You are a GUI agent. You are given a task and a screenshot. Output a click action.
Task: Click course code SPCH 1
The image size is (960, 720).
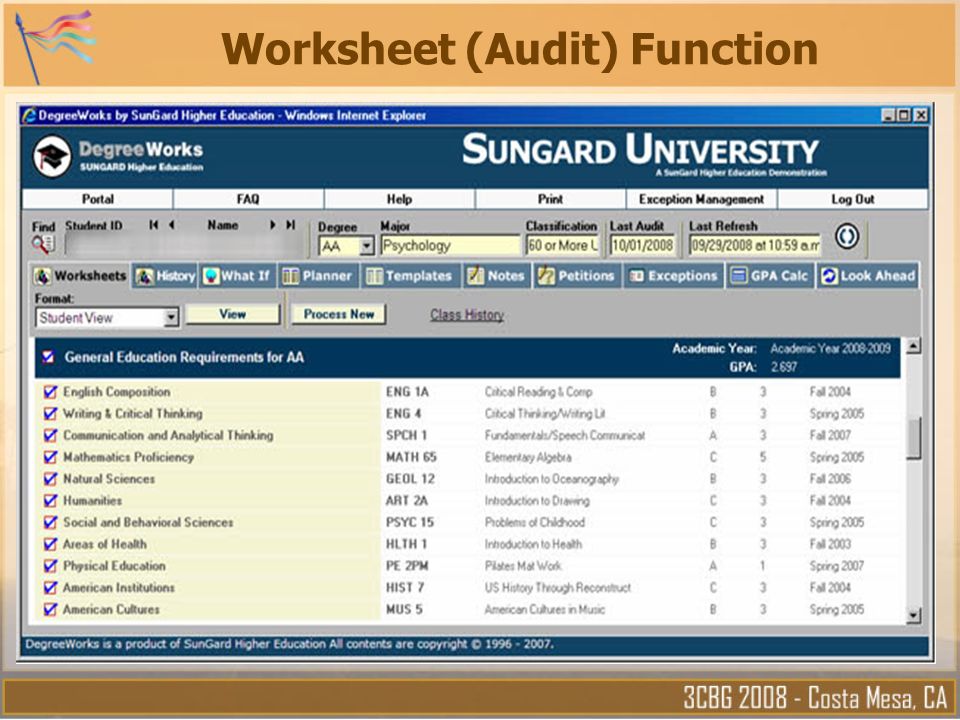(407, 435)
